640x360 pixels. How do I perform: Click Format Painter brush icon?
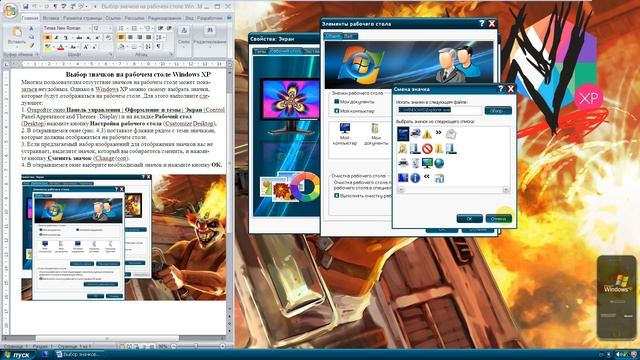click(x=31, y=46)
